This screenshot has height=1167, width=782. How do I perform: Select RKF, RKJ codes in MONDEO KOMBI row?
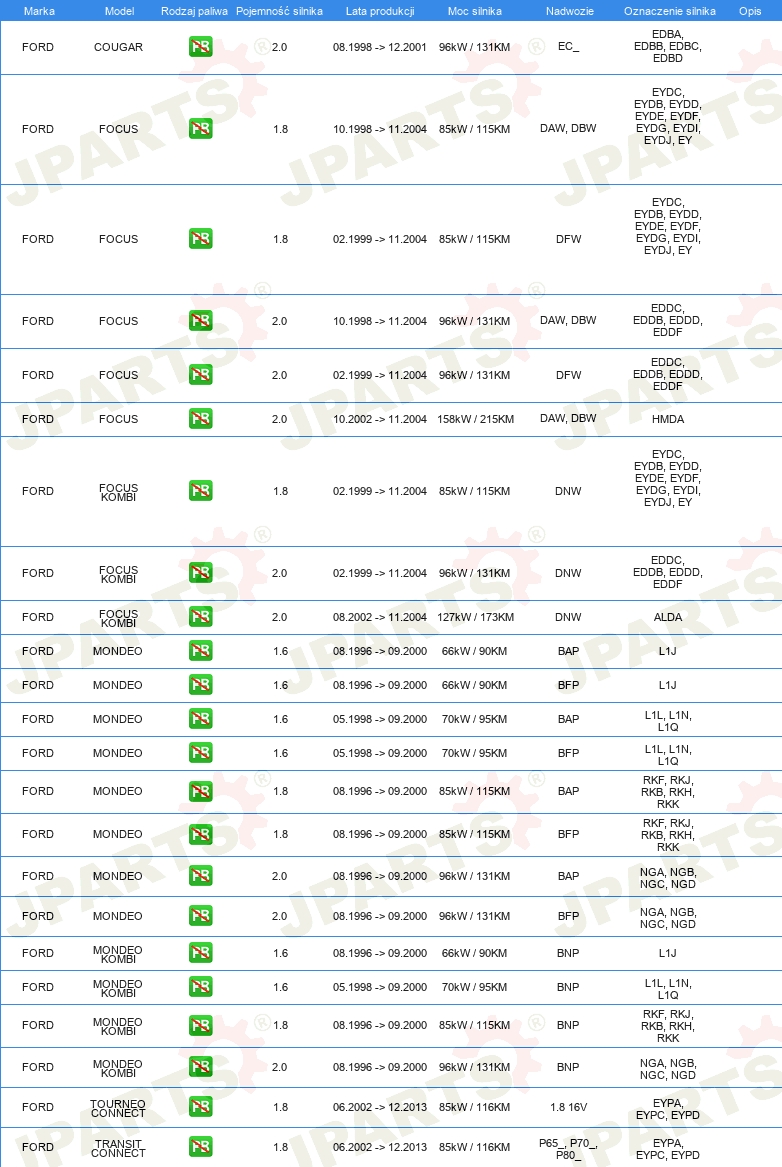pyautogui.click(x=668, y=1026)
